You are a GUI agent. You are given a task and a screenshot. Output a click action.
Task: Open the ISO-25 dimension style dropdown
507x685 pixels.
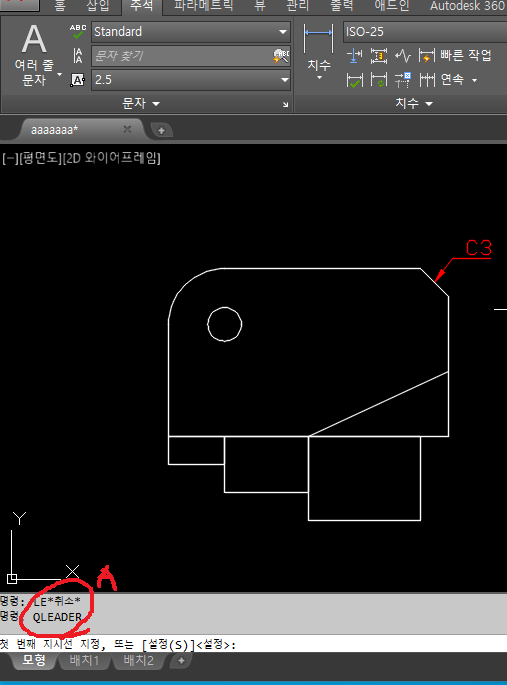(425, 32)
